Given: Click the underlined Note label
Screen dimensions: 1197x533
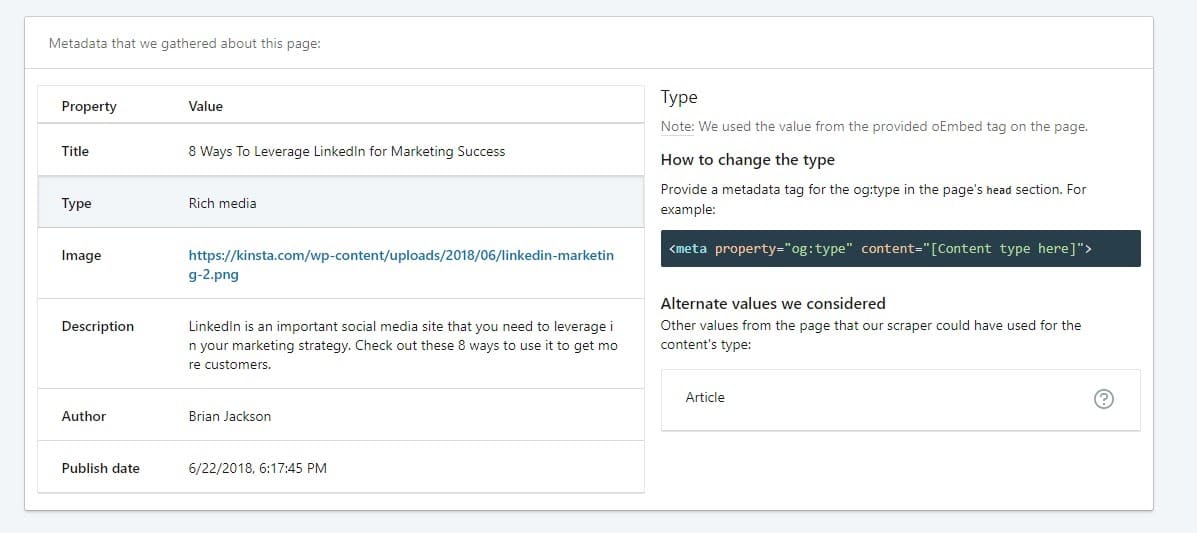Looking at the screenshot, I should click(x=677, y=127).
